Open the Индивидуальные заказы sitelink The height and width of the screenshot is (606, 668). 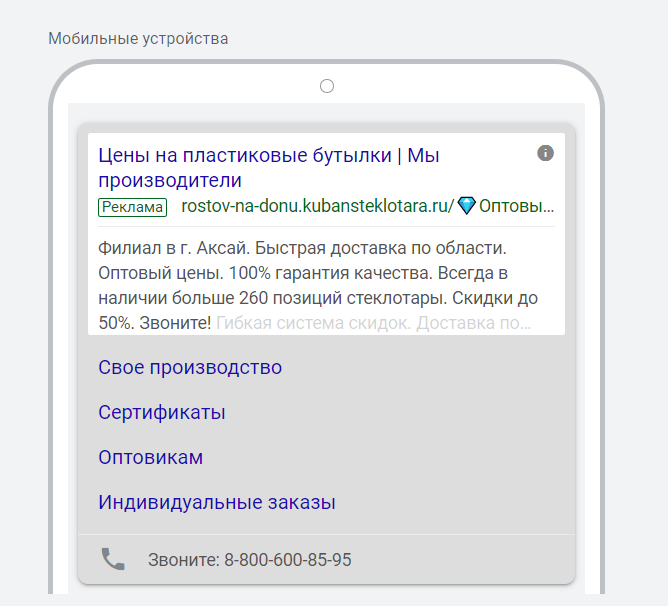pyautogui.click(x=217, y=502)
